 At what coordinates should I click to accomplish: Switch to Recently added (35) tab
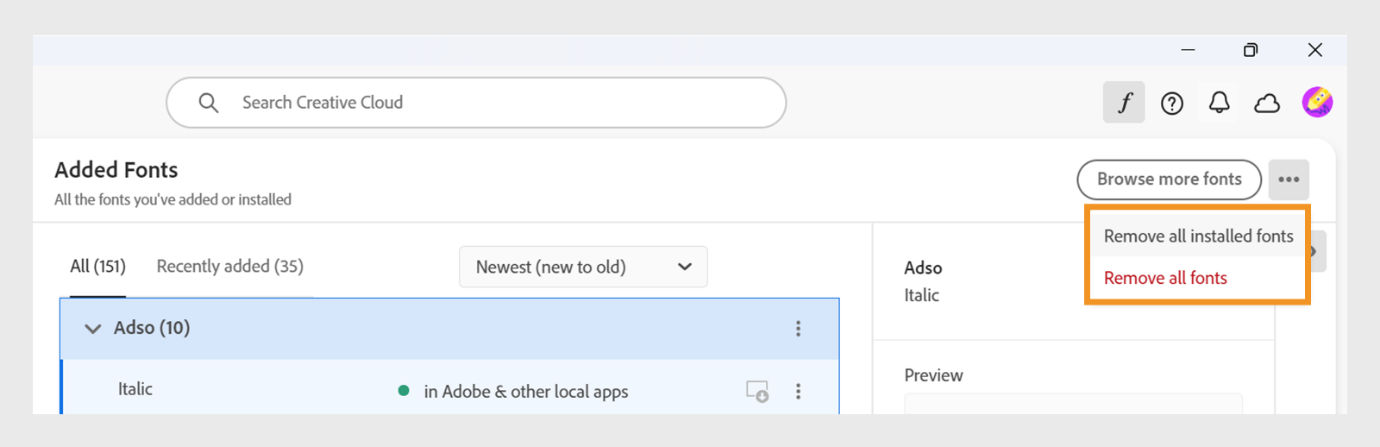230,266
